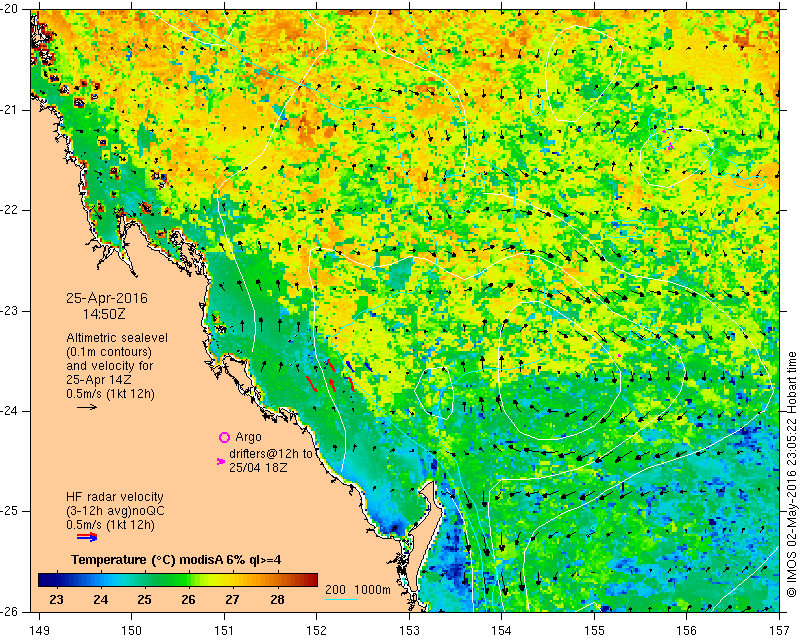Click the magenta Argo circle legend symbol

(224, 437)
